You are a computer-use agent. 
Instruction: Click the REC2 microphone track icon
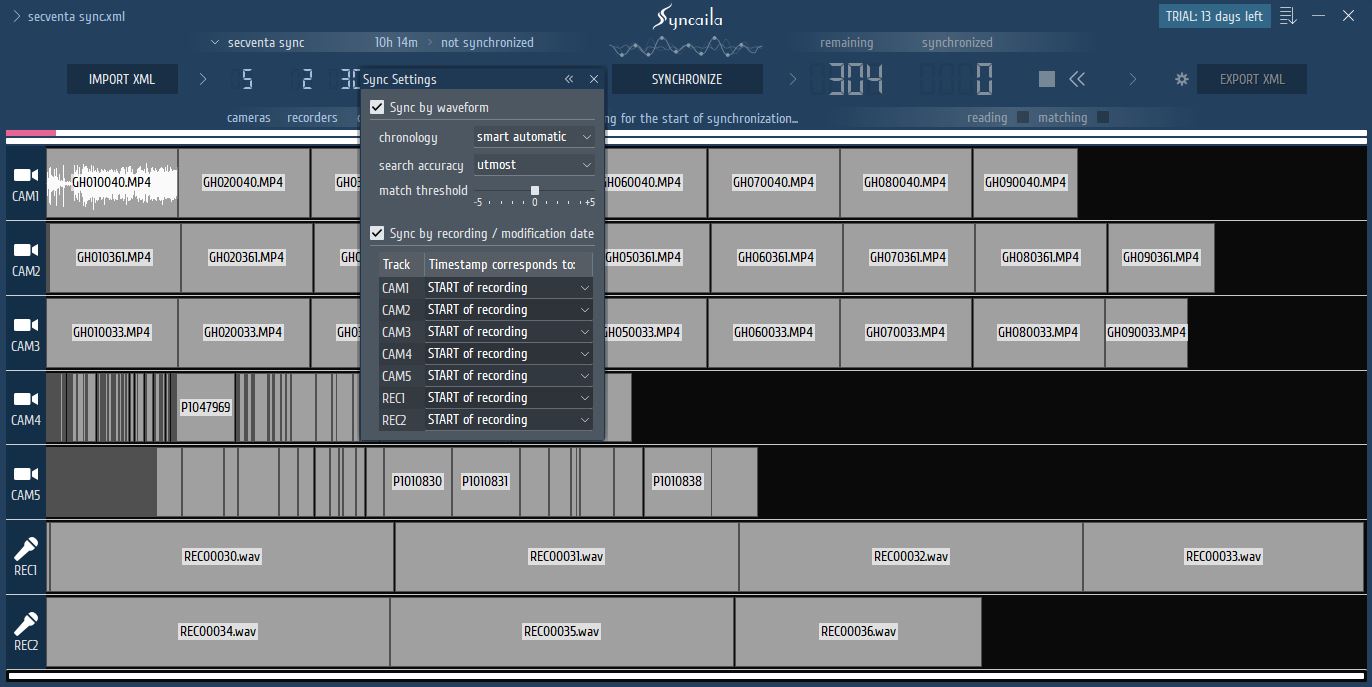(25, 624)
